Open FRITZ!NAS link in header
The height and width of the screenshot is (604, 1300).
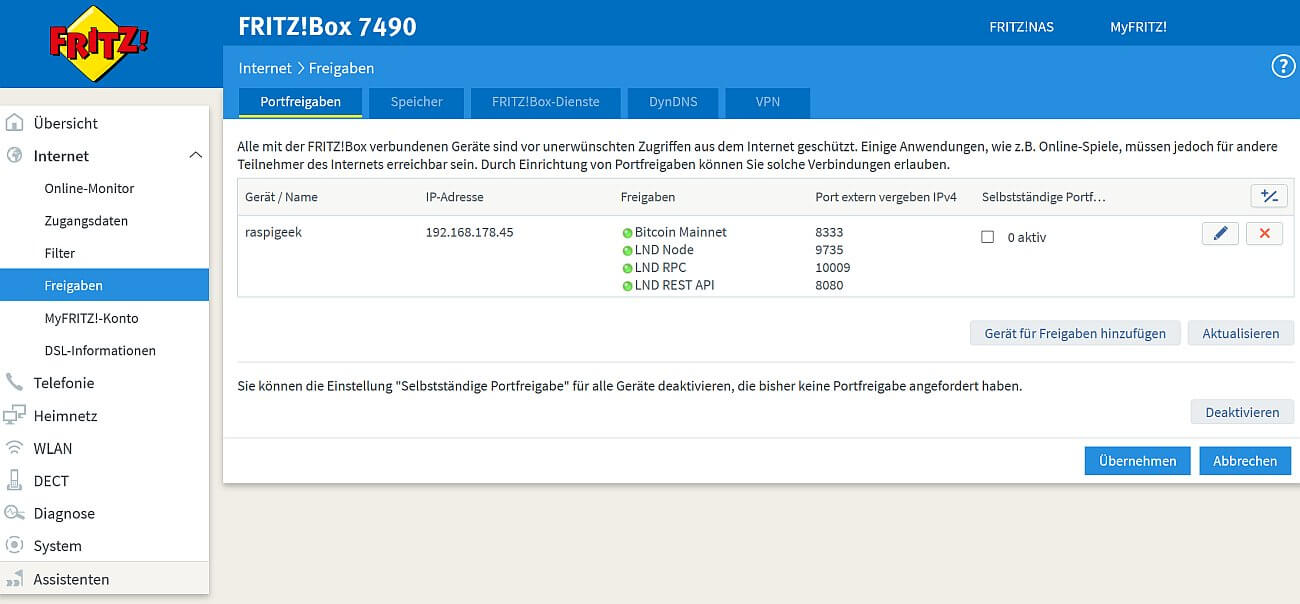(x=1021, y=27)
